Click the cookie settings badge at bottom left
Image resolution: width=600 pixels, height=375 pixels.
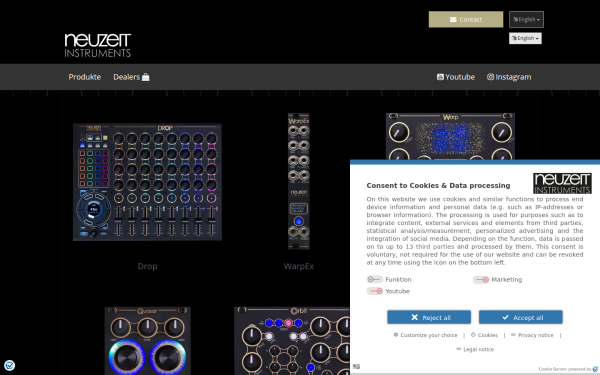[x=10, y=365]
